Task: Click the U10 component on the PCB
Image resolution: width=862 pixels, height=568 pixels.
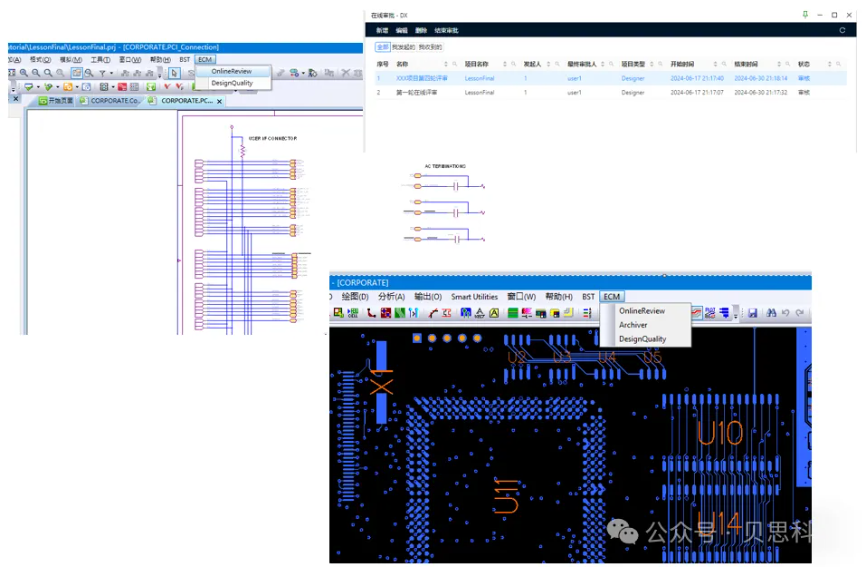Action: click(719, 434)
